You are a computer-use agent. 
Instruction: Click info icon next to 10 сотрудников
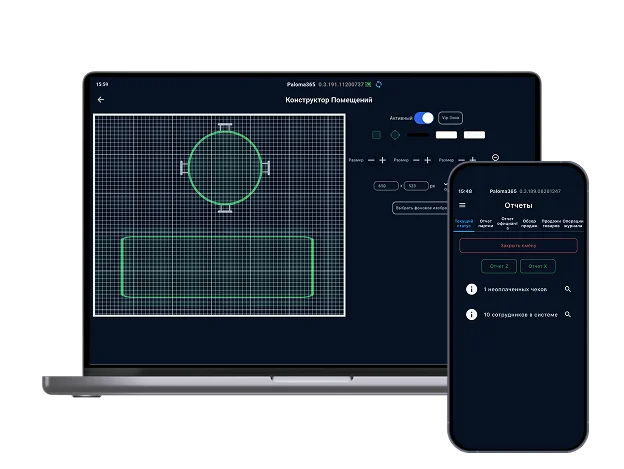tap(471, 314)
